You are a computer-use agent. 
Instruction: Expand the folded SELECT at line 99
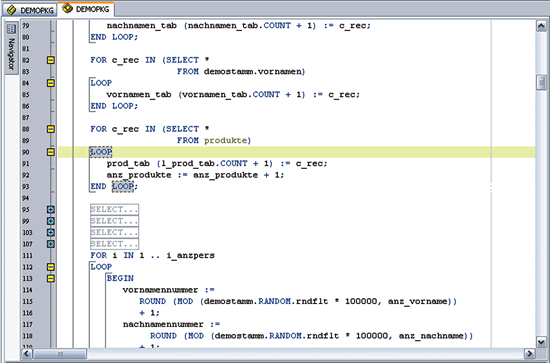pyautogui.click(x=51, y=221)
